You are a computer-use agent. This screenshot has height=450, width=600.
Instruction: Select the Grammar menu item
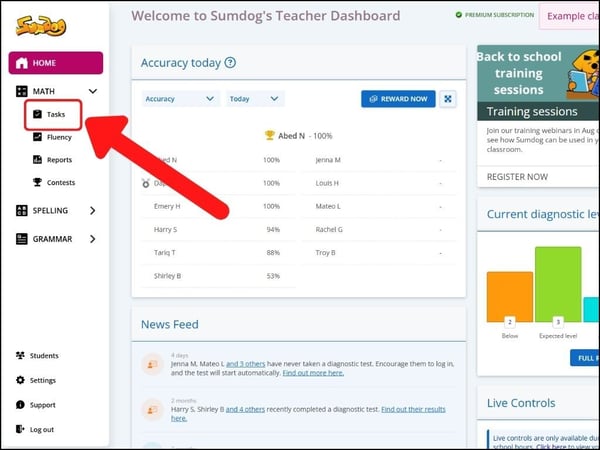point(52,239)
